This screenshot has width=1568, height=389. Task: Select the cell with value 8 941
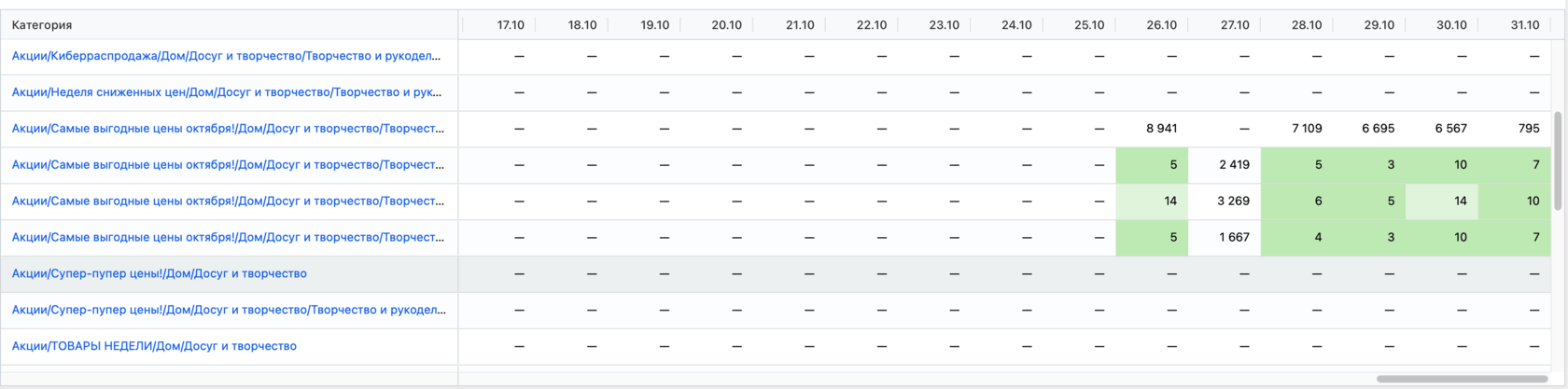[1161, 129]
